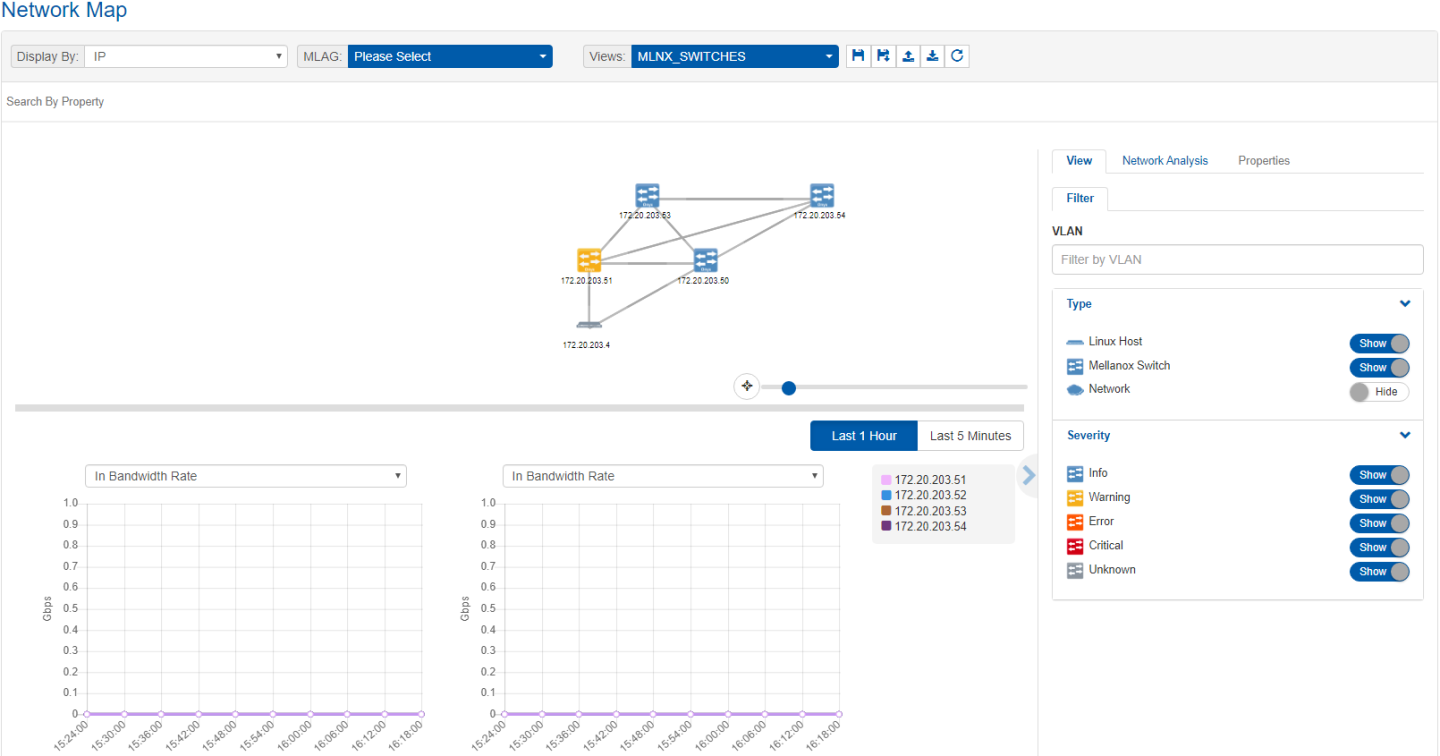The image size is (1440, 756).
Task: Open the Display By dropdown
Action: (186, 57)
